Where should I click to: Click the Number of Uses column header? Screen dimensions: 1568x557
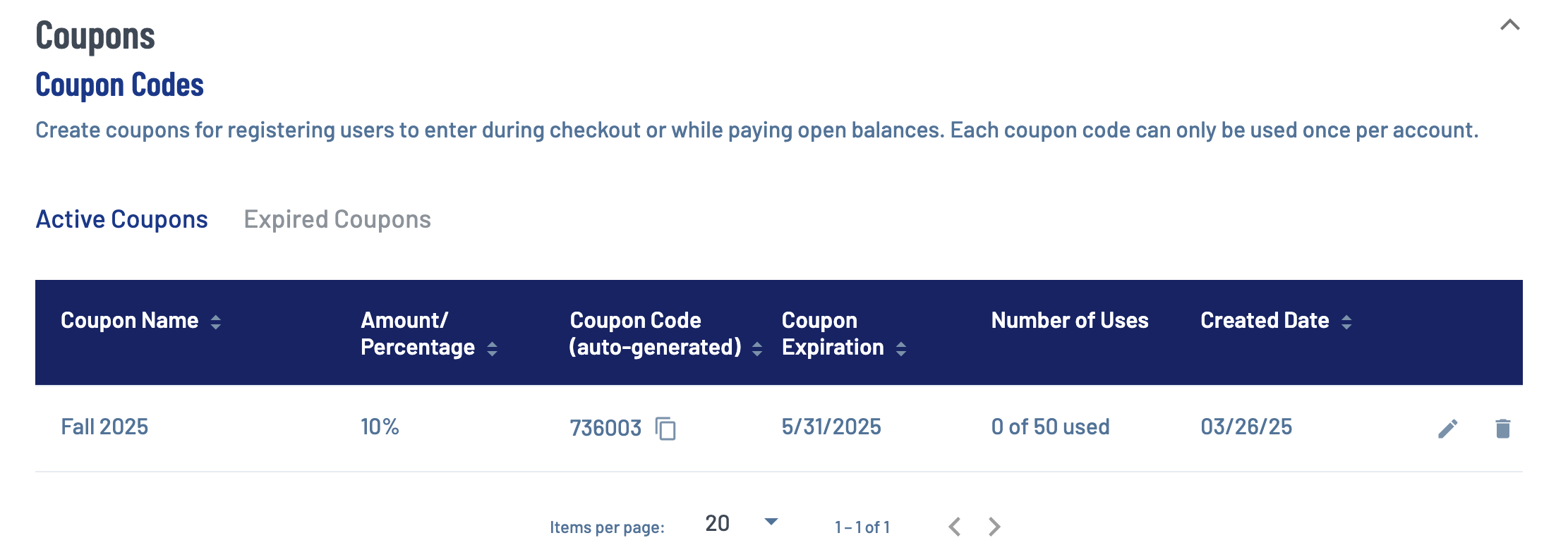(x=1069, y=321)
